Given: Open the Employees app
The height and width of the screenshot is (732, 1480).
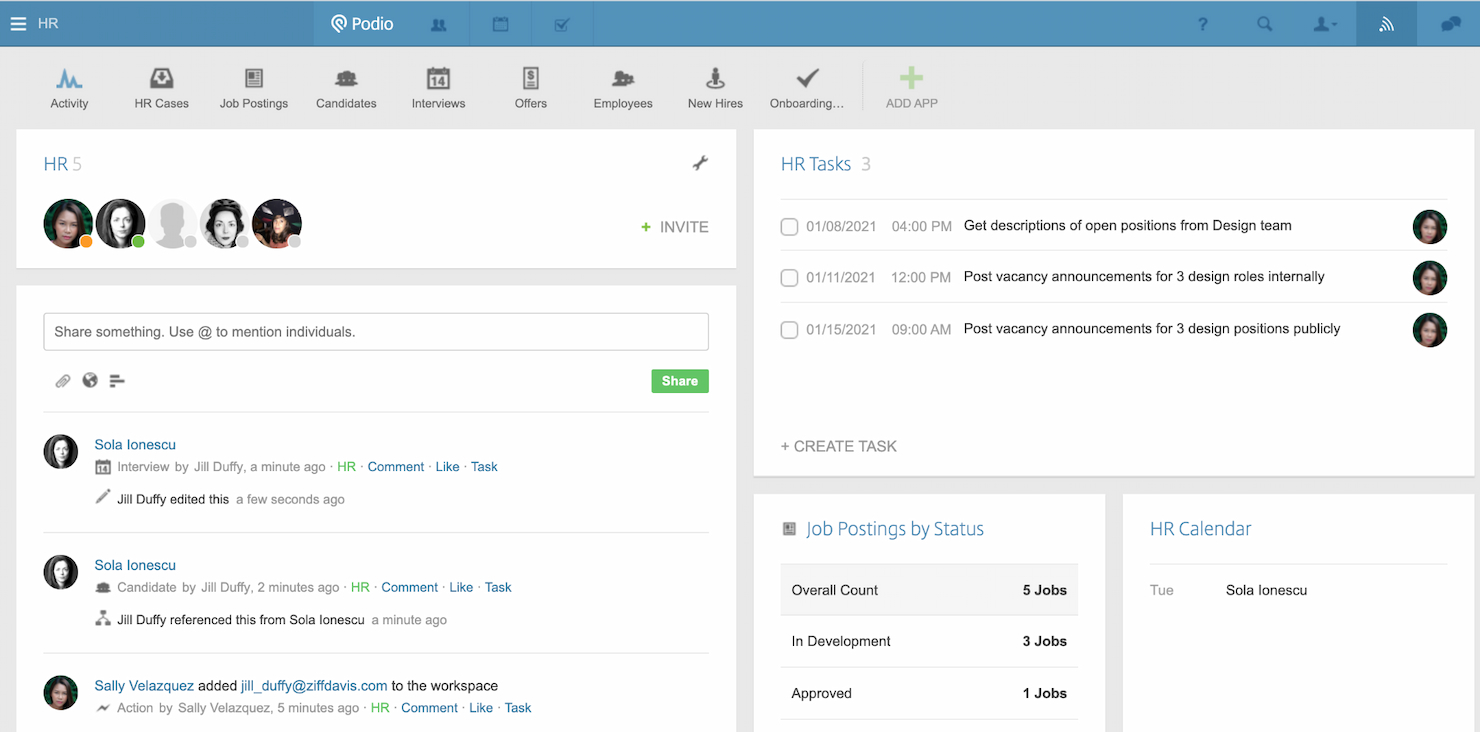Looking at the screenshot, I should click(x=623, y=88).
